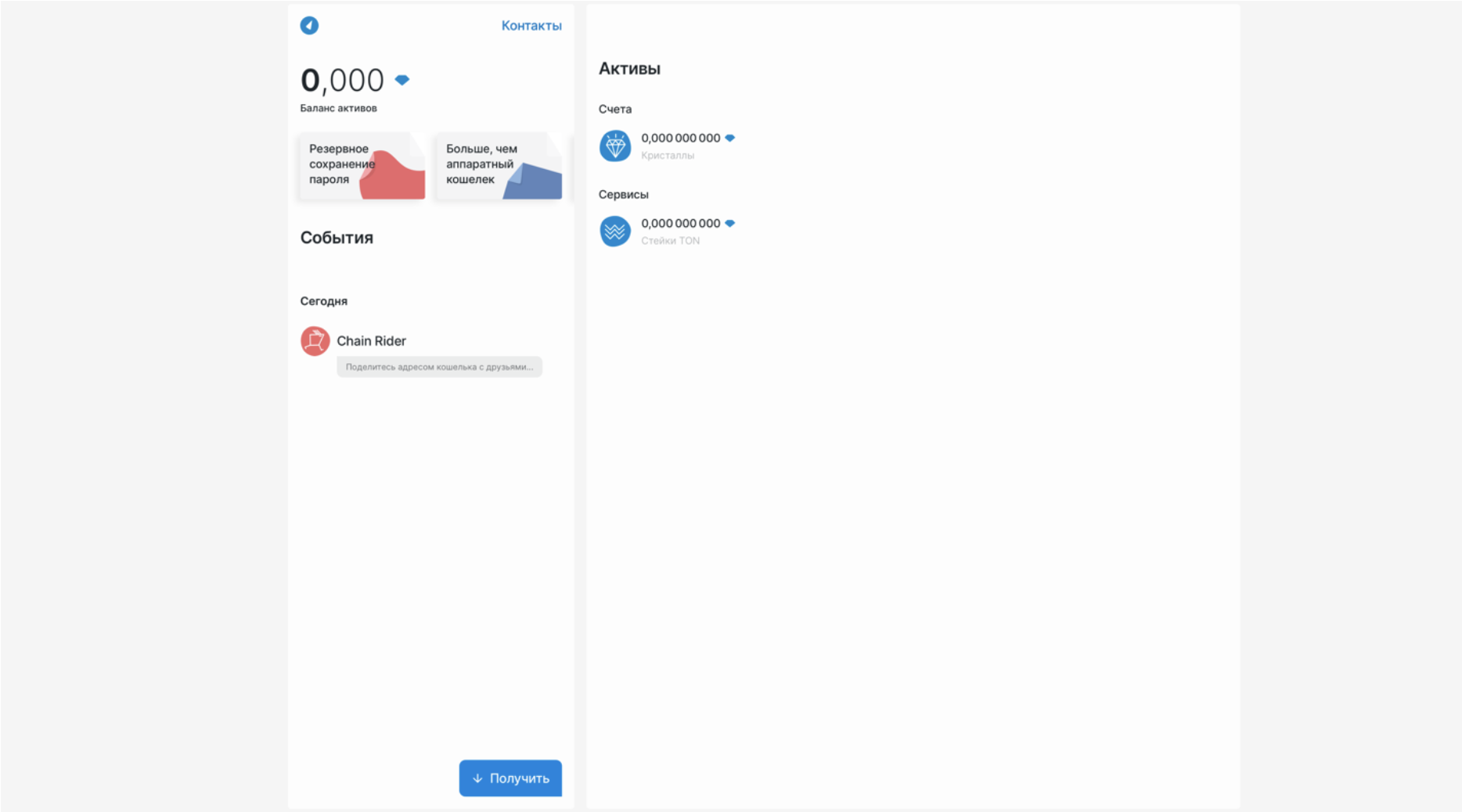Click the gem icon beside the total balance
The width and height of the screenshot is (1462, 812).
pos(402,80)
